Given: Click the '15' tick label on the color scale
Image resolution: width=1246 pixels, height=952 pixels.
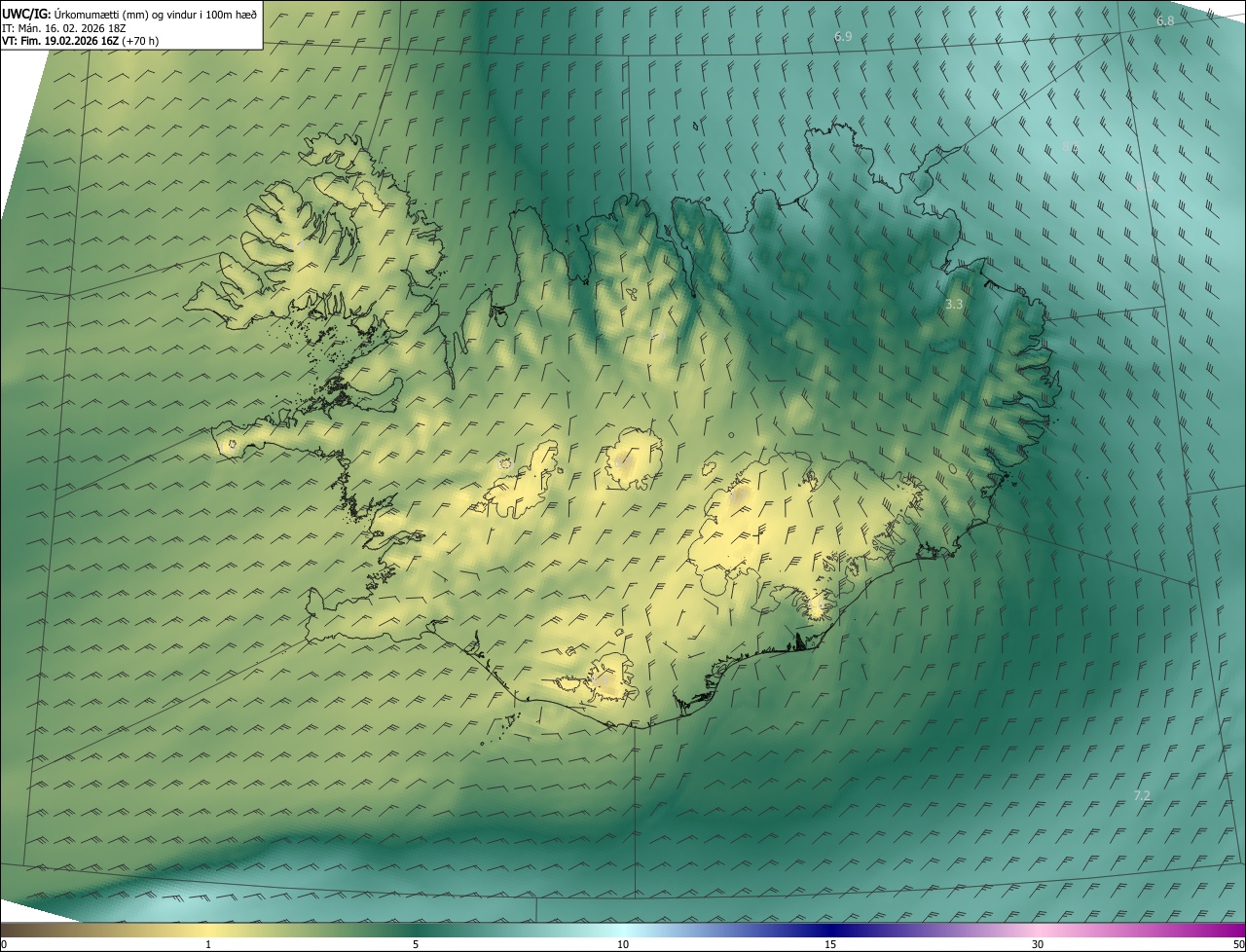Looking at the screenshot, I should pos(830,944).
